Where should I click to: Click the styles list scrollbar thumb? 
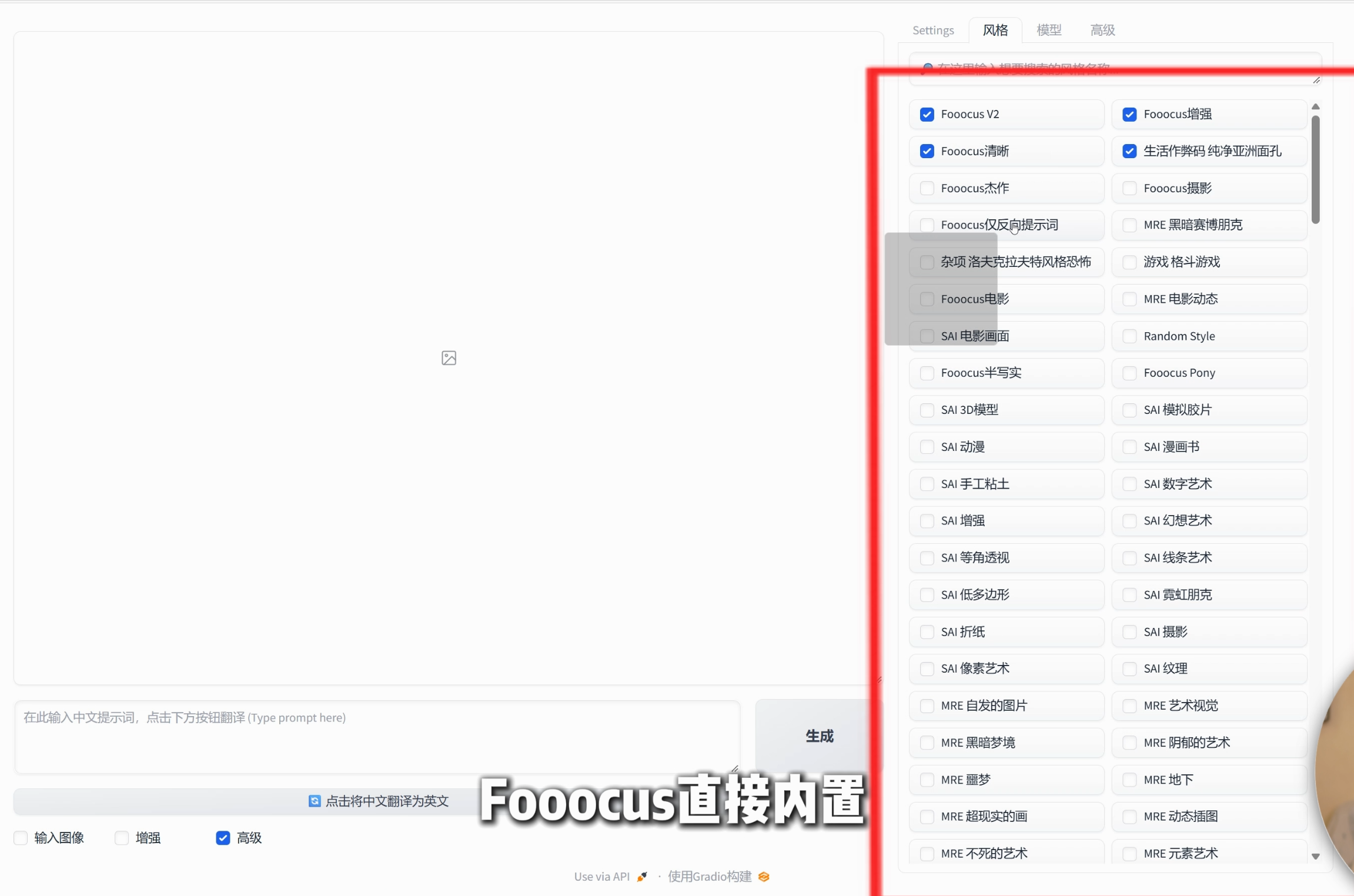[1316, 169]
